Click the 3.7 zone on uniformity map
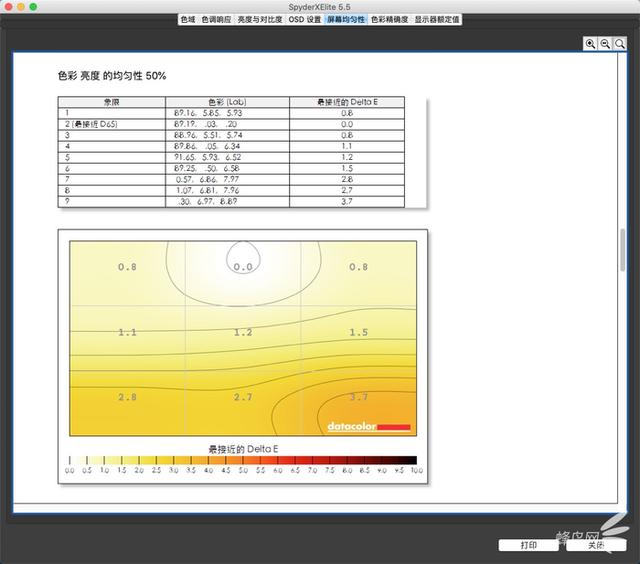The width and height of the screenshot is (640, 564). point(358,397)
